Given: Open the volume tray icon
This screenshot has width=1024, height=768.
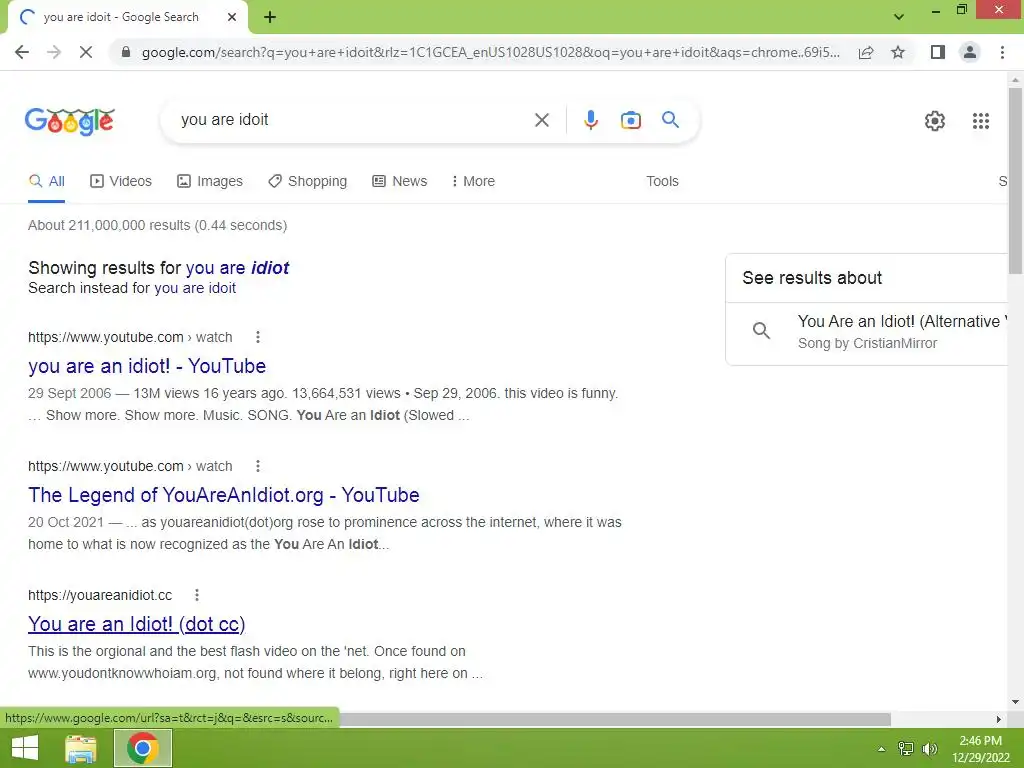Looking at the screenshot, I should (930, 749).
